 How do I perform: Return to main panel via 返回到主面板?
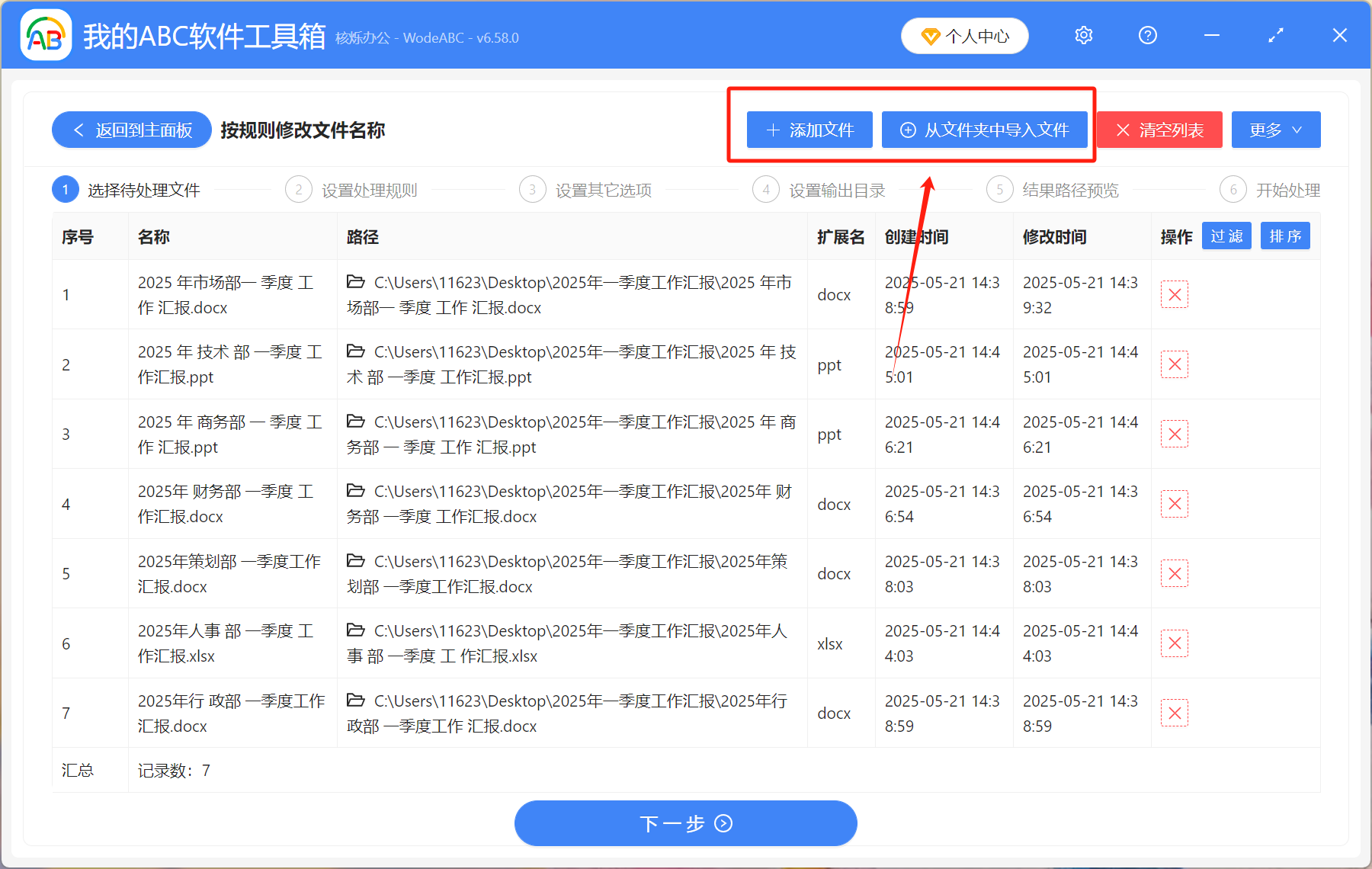pos(132,130)
